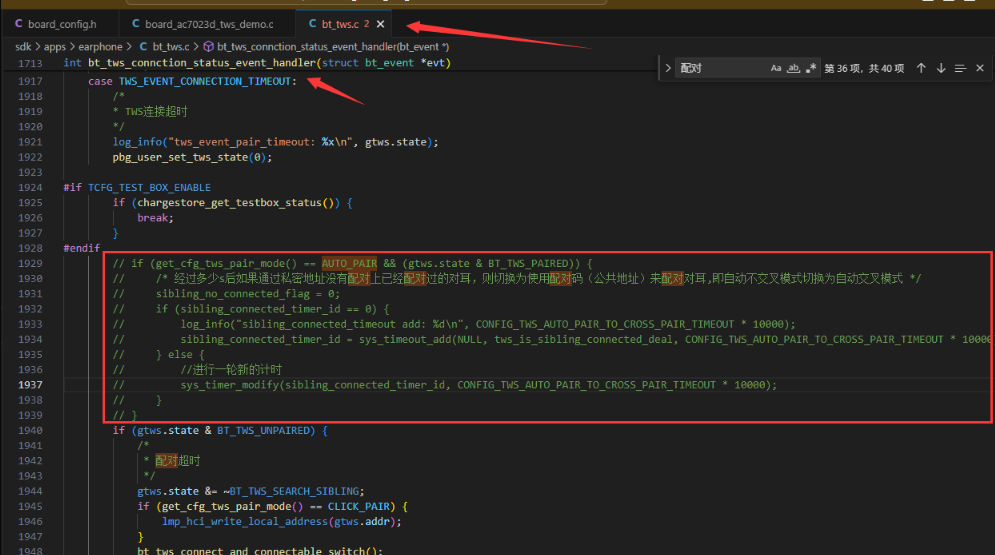The image size is (995, 555).
Task: Click CLICK_PAIR on line 1945
Action: 359,507
